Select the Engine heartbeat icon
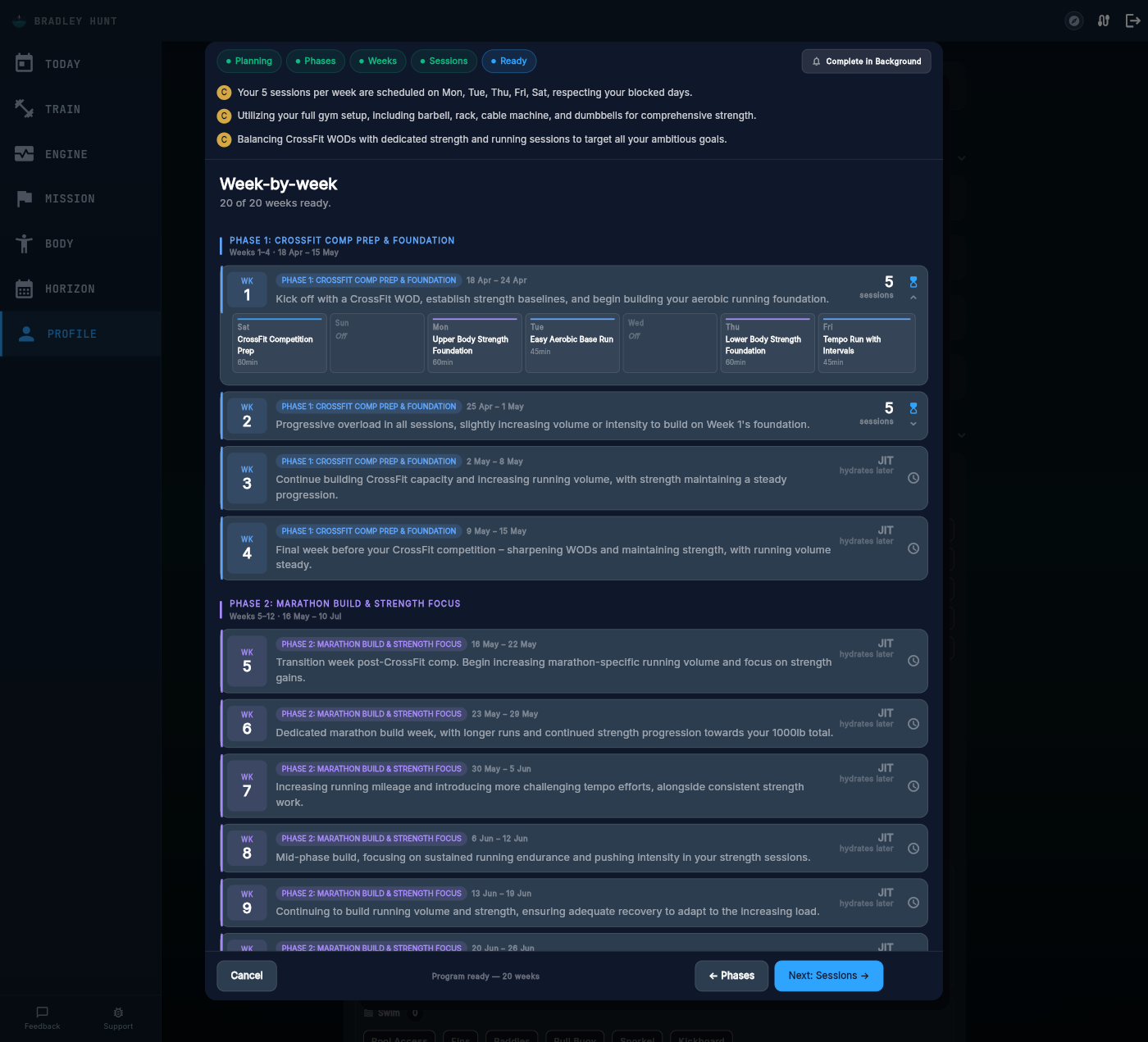 25,153
